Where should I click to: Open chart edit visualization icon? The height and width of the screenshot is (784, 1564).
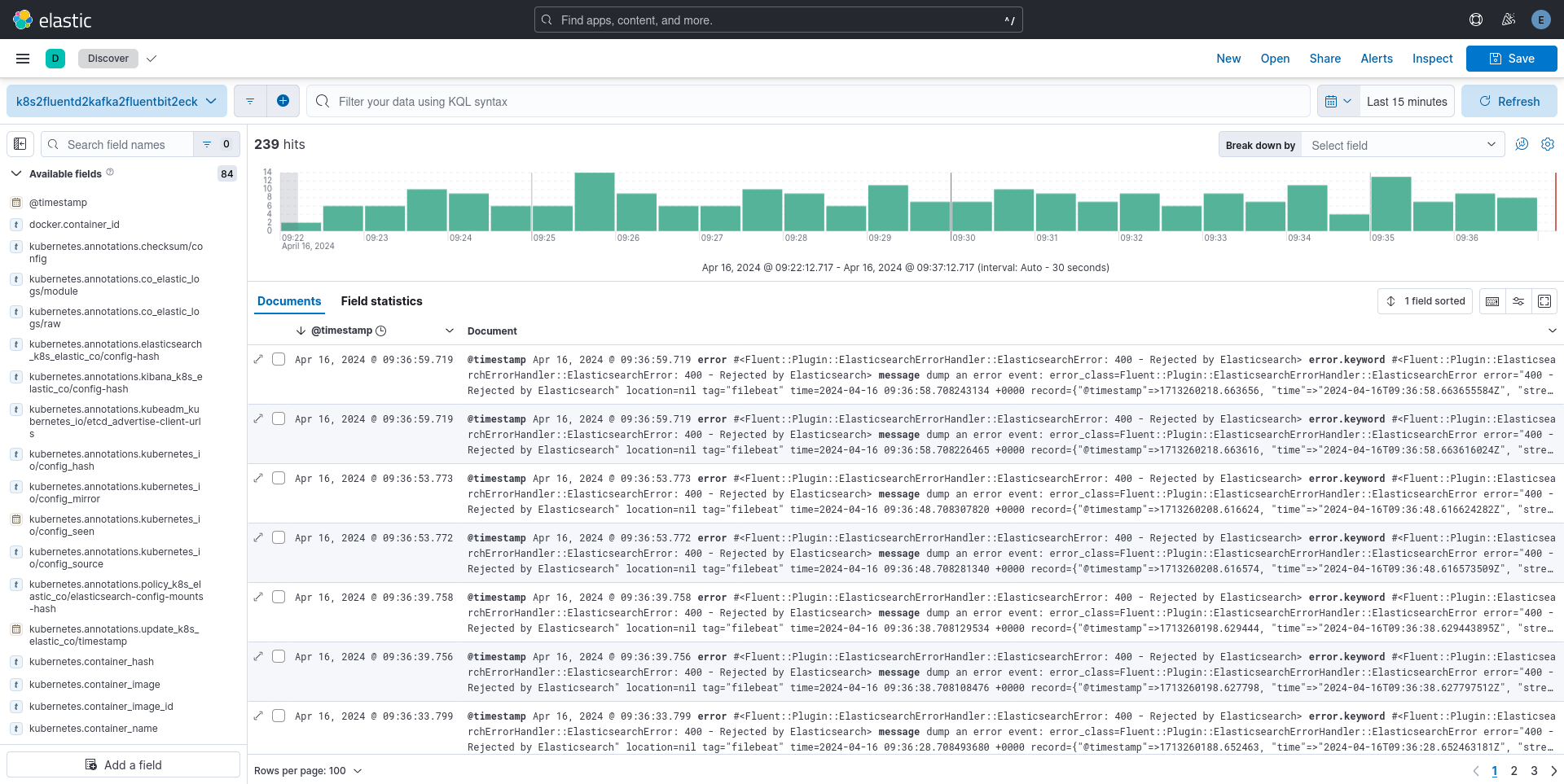point(1522,144)
